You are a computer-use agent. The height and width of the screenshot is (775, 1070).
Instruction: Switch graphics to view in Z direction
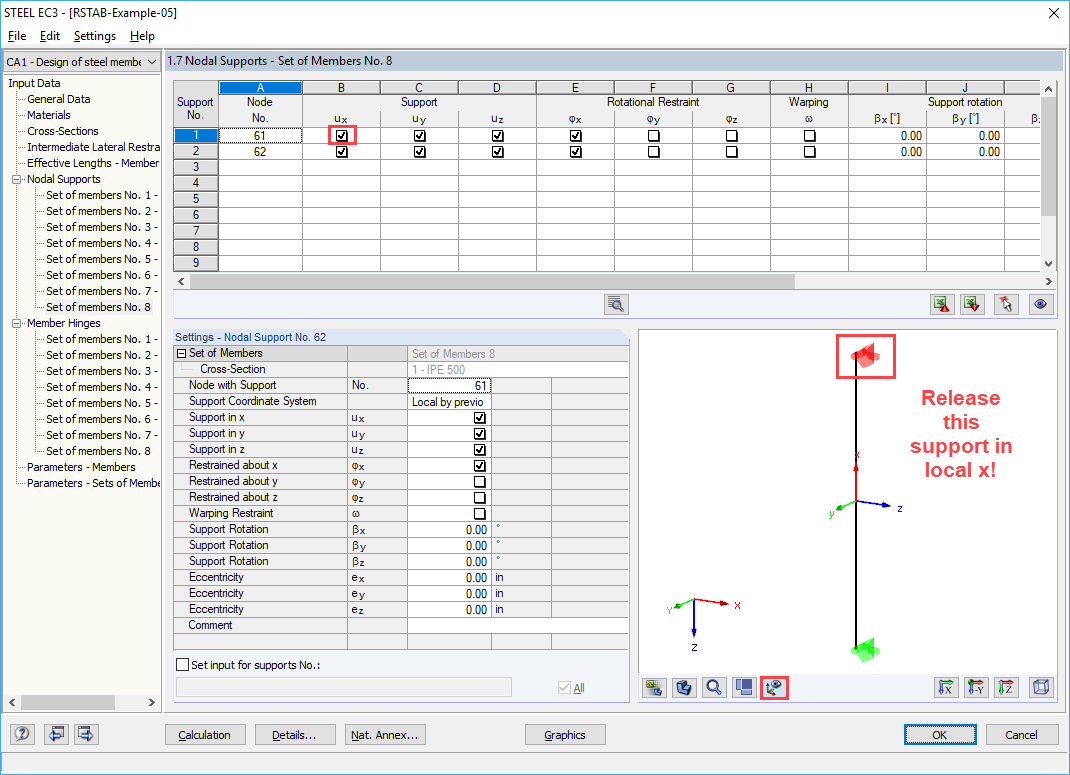1006,687
